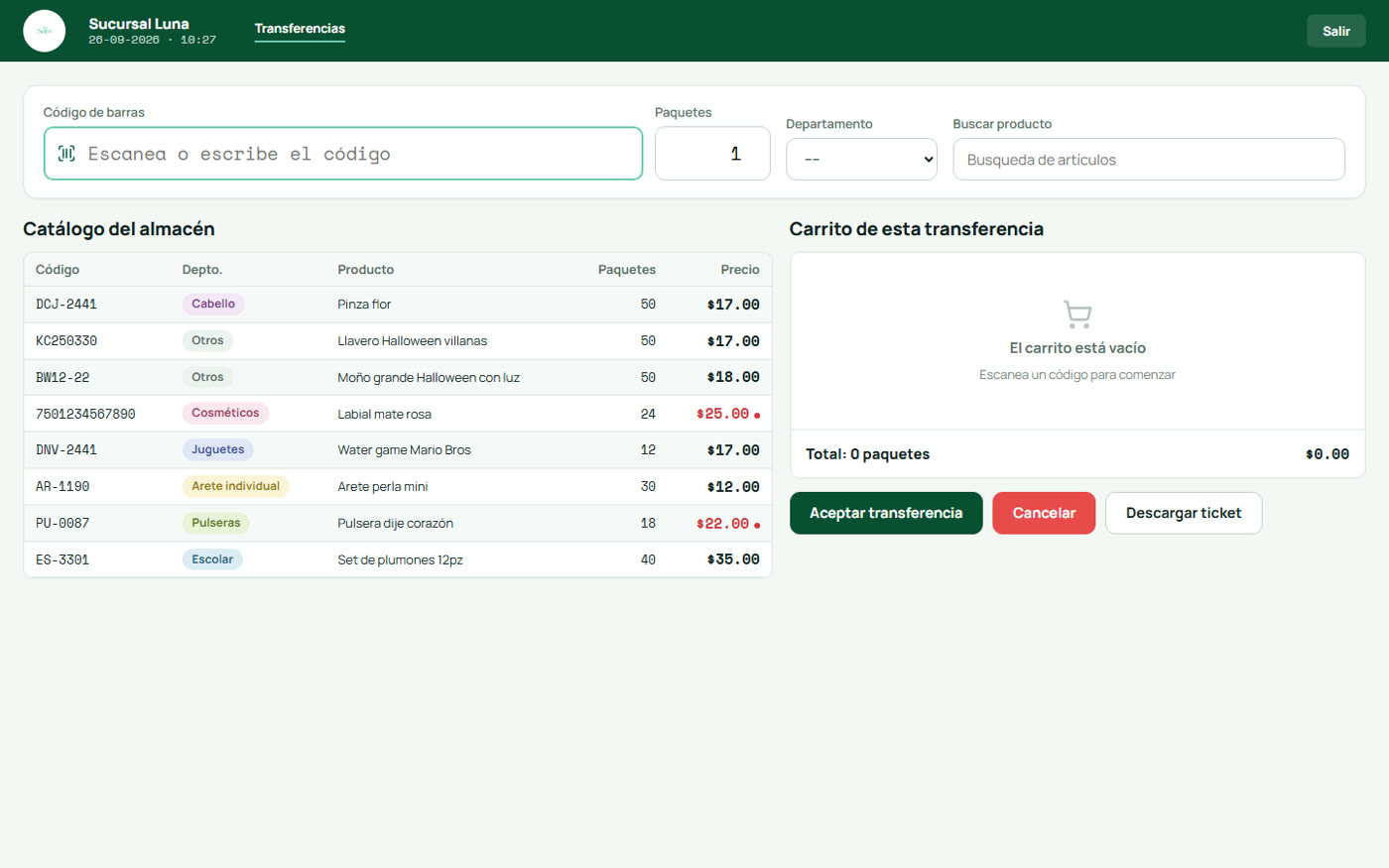Click product Llavero Halloween villanas

pos(412,341)
